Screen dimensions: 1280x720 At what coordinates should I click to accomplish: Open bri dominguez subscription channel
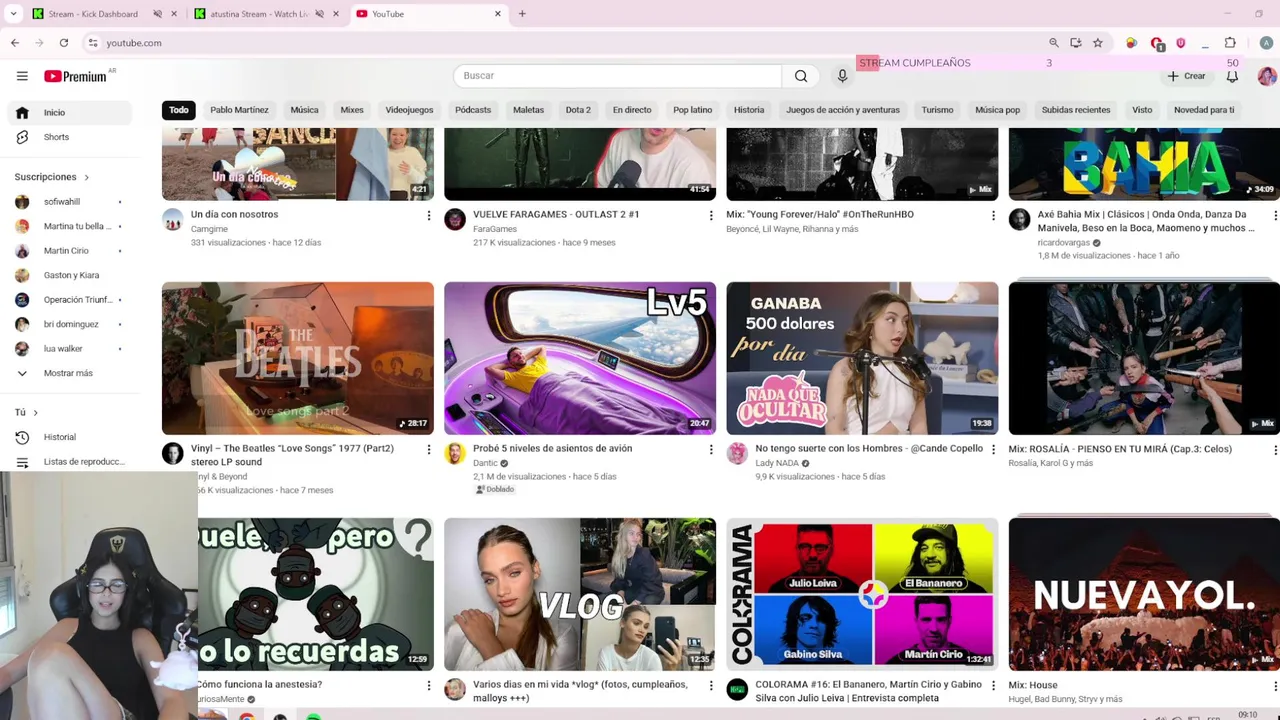click(x=69, y=324)
